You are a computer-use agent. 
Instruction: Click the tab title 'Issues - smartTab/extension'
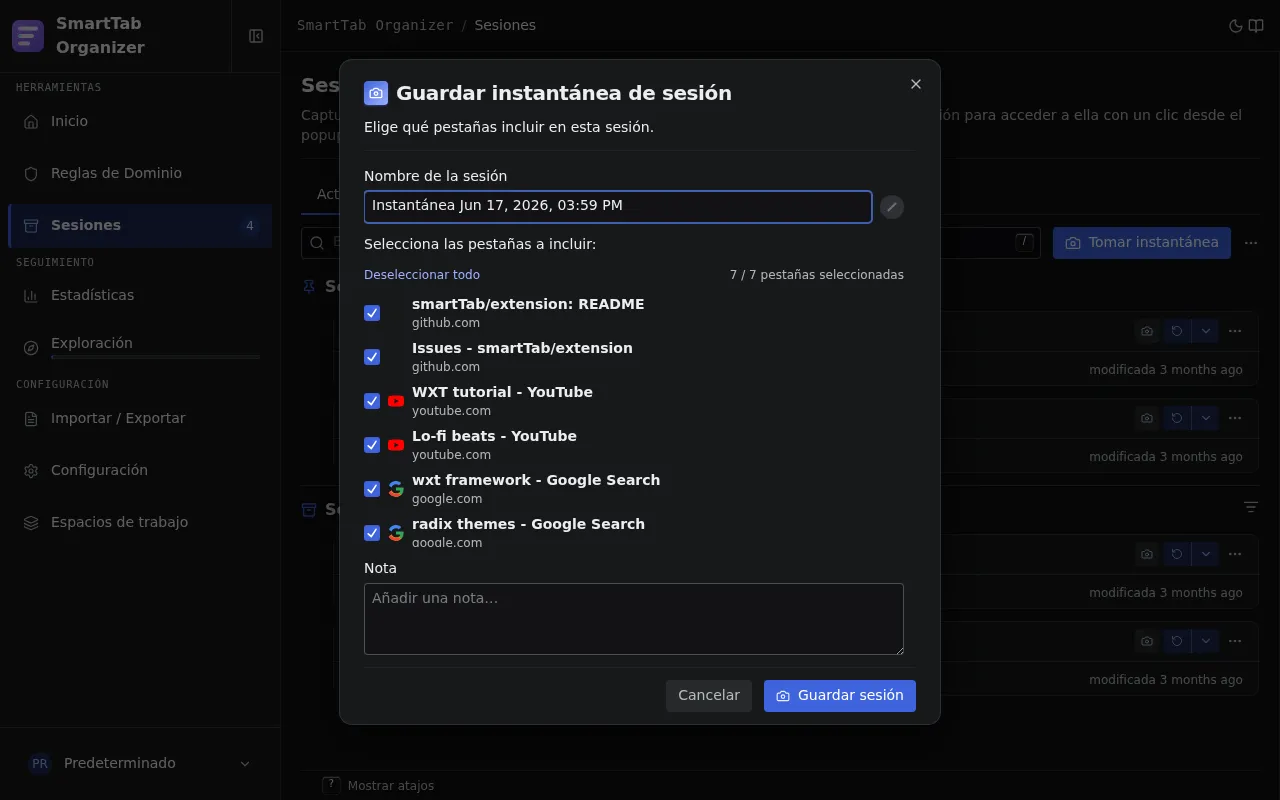522,348
